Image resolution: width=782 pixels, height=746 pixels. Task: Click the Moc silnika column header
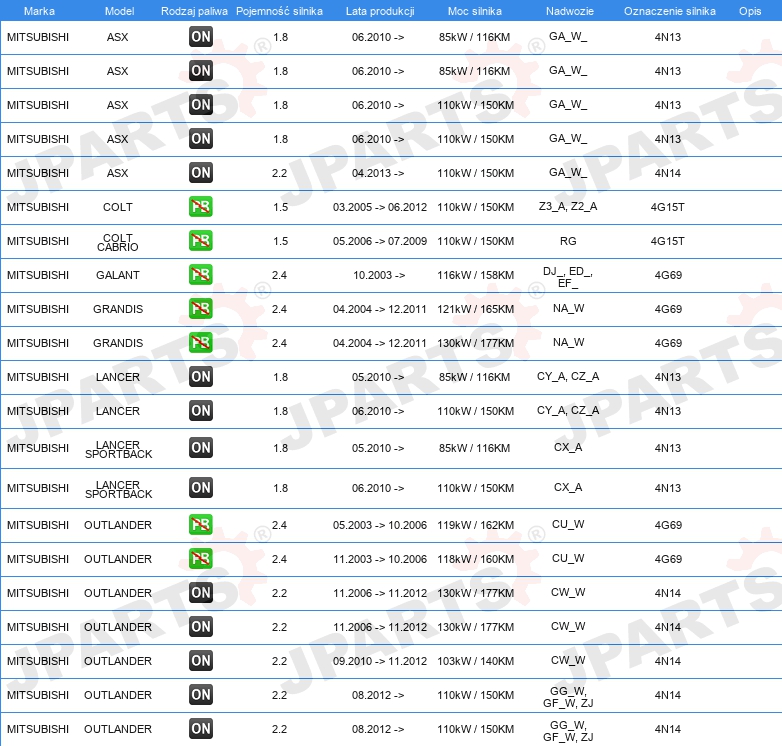tap(475, 11)
